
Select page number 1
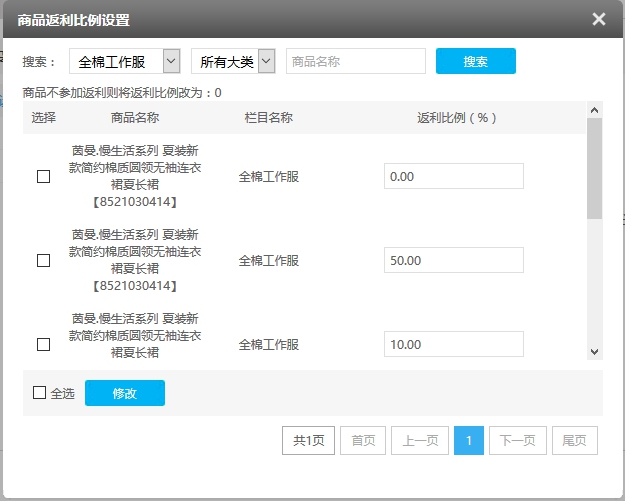468,441
